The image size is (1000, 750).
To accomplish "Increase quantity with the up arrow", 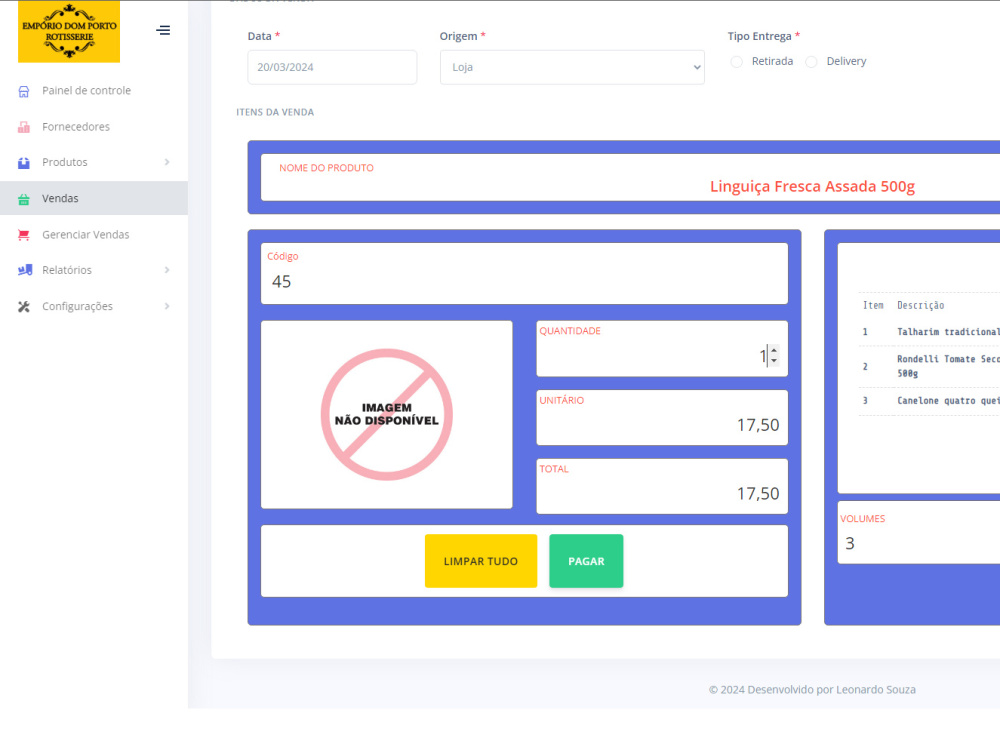I will click(x=774, y=350).
